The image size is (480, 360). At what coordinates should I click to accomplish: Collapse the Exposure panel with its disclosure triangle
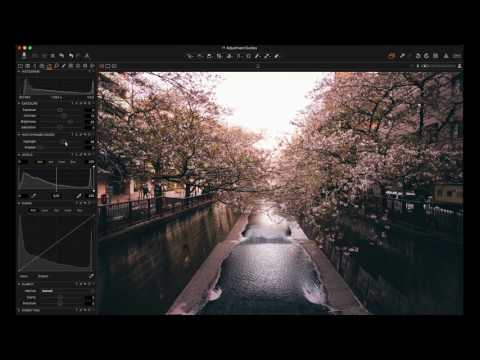(19, 104)
